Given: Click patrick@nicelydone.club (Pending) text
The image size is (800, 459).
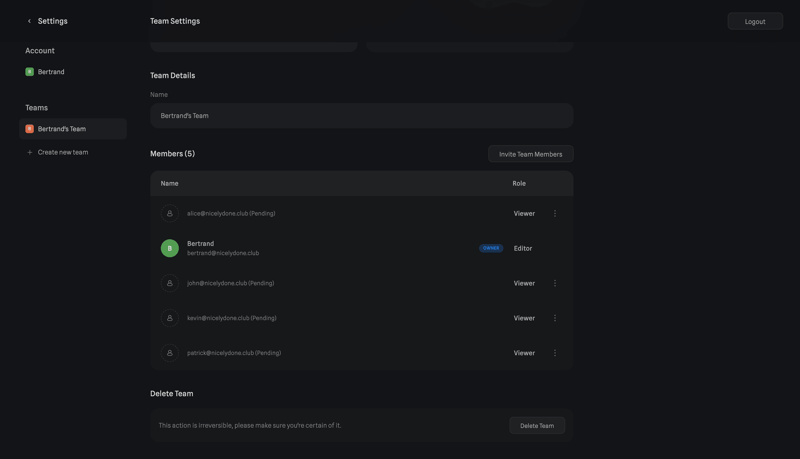Looking at the screenshot, I should click(234, 353).
